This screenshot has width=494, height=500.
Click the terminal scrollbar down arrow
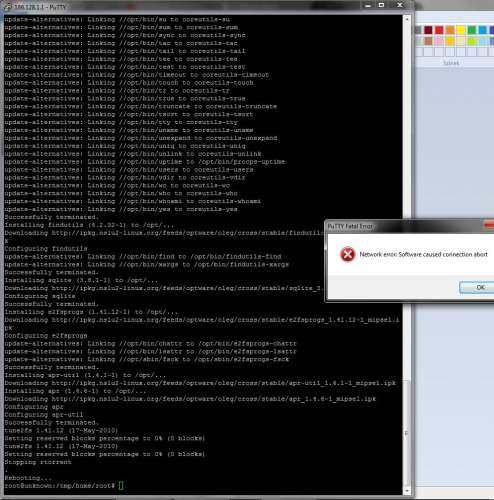pyautogui.click(x=407, y=490)
